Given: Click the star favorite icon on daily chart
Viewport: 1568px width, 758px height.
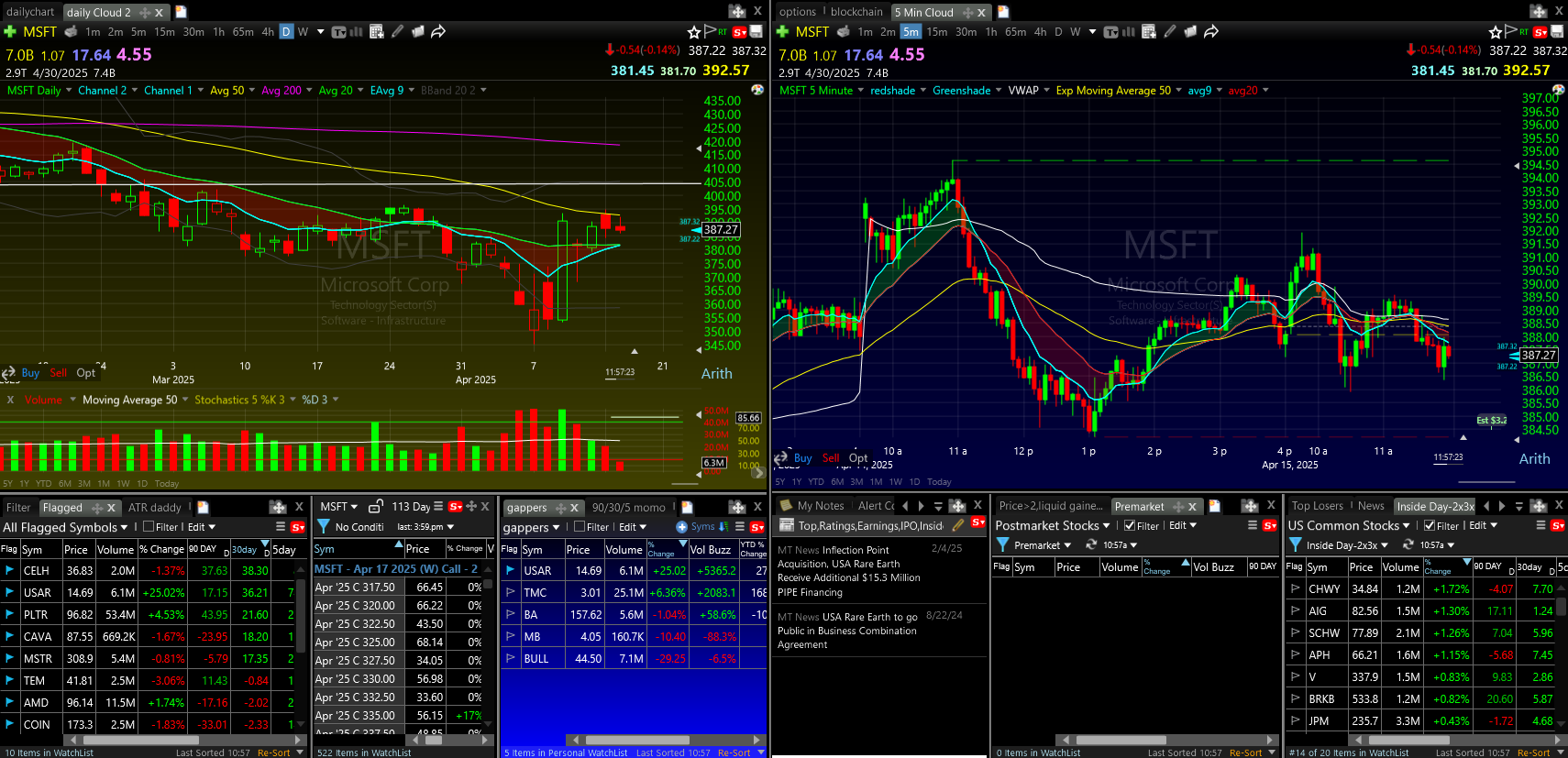Looking at the screenshot, I should (x=694, y=32).
